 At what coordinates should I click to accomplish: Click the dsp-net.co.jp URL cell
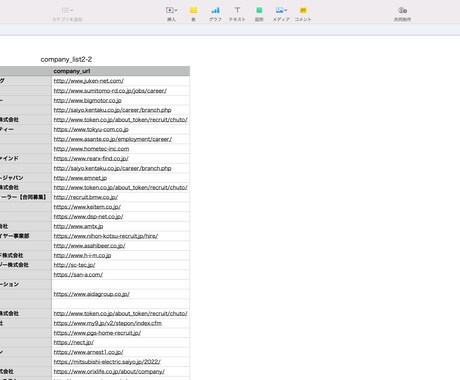pos(121,216)
